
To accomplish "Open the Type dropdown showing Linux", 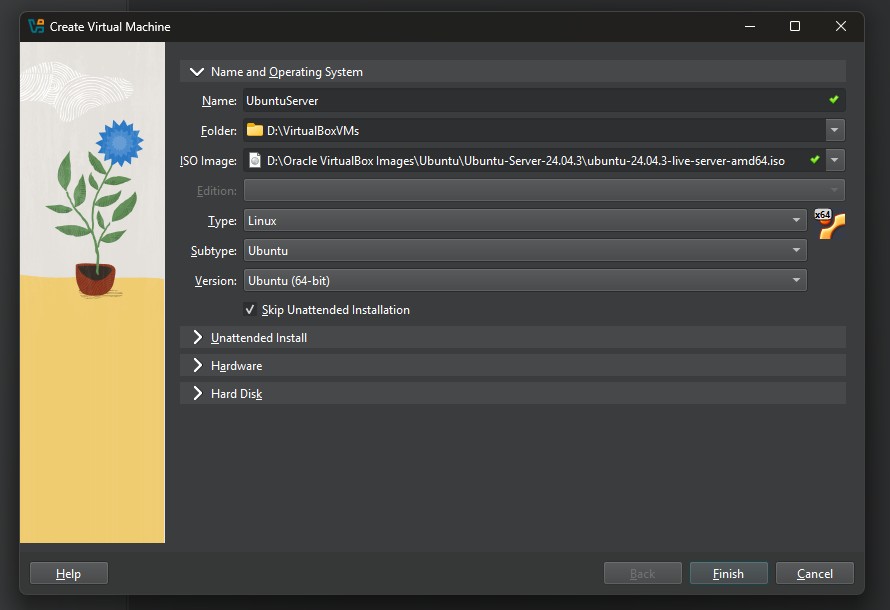I will click(525, 220).
